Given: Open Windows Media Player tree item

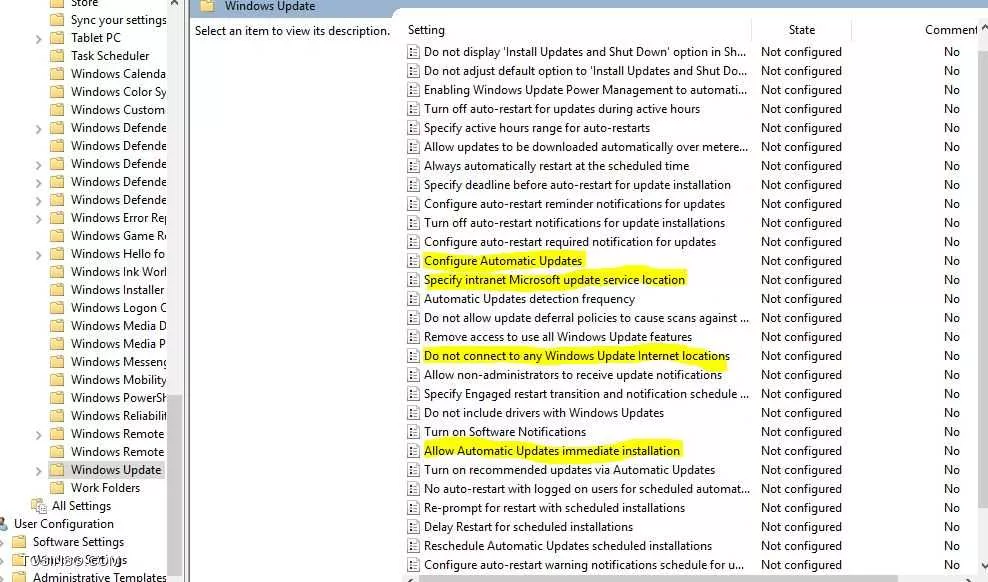Looking at the screenshot, I should click(118, 344).
